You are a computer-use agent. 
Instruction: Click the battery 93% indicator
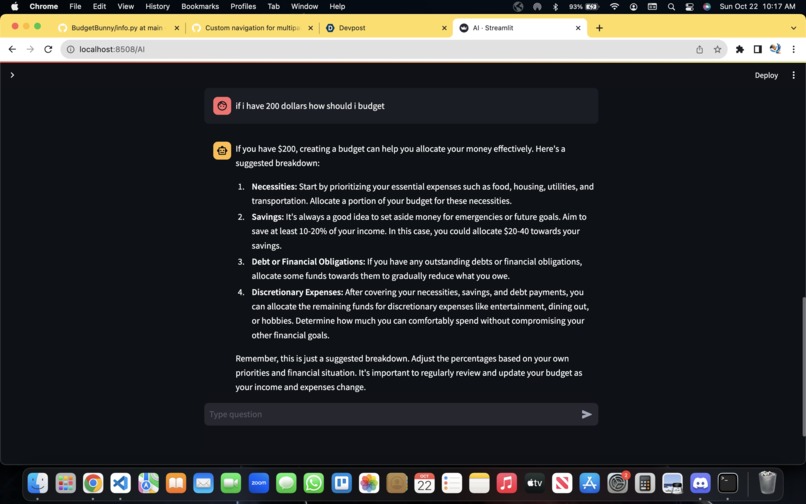[x=584, y=7]
